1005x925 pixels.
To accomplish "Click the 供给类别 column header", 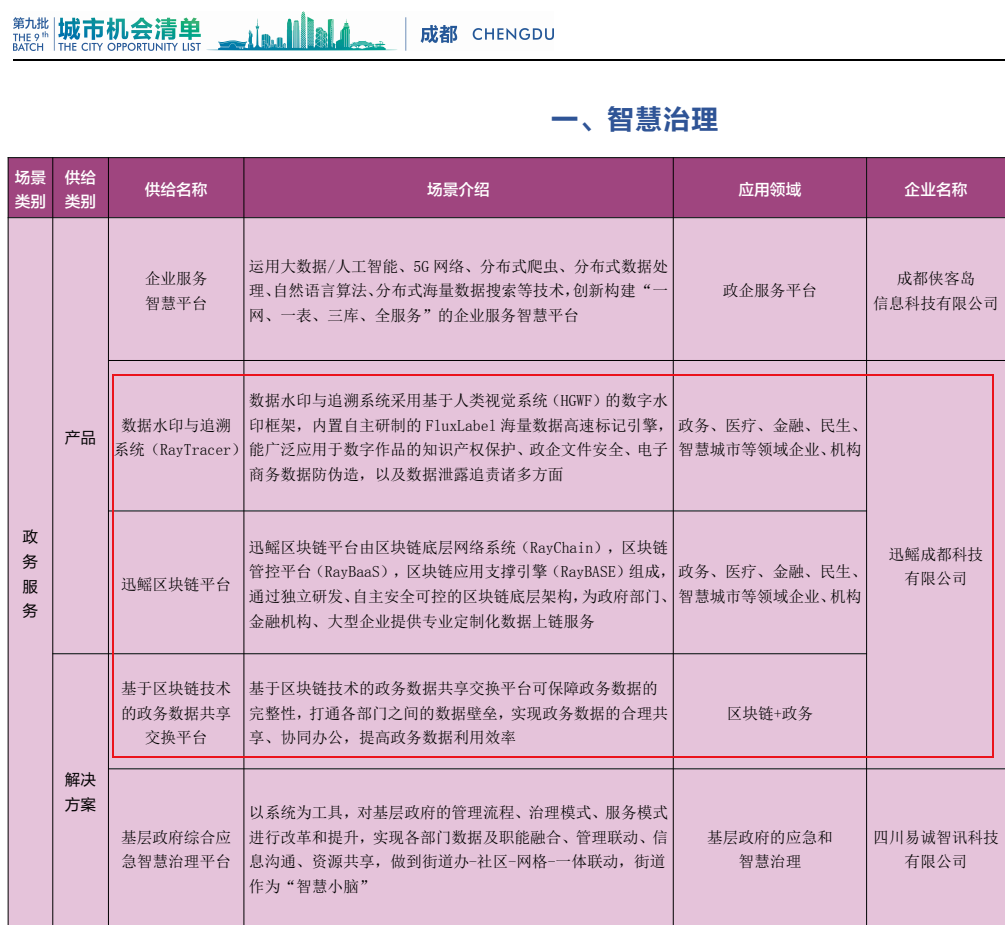I will tap(80, 189).
